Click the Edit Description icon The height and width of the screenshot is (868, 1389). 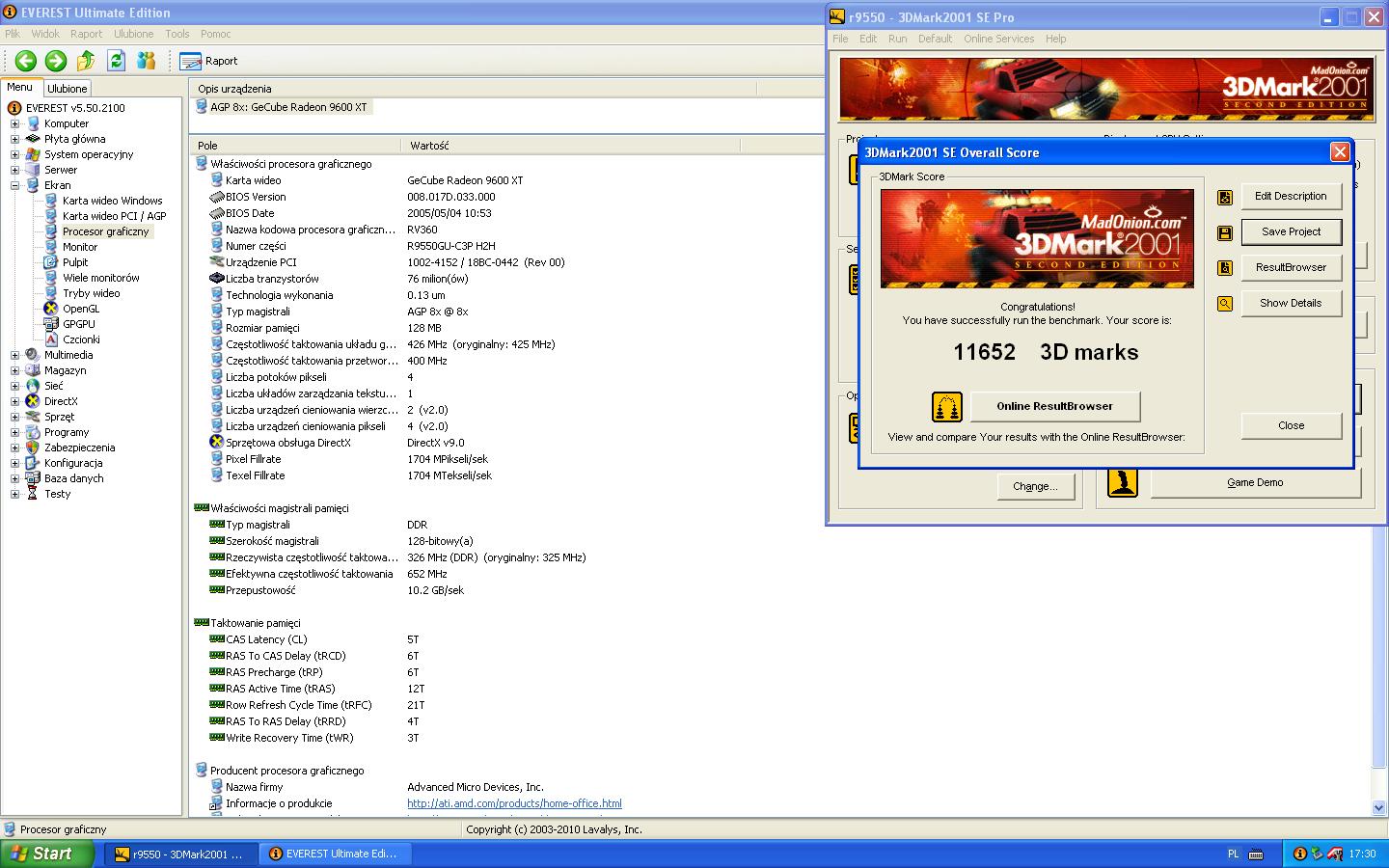[x=1225, y=197]
